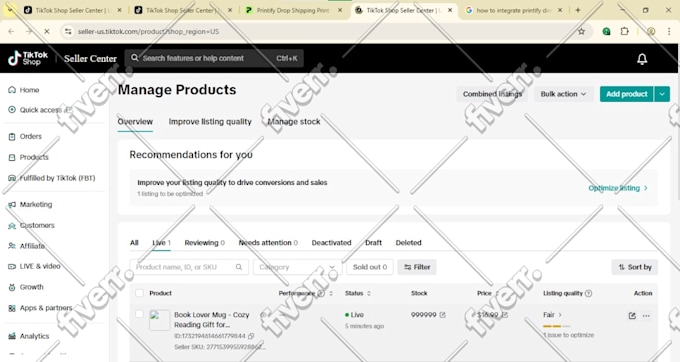Open browser Extensions puzzle icon
Screen dimensions: 680x362
pos(624,31)
